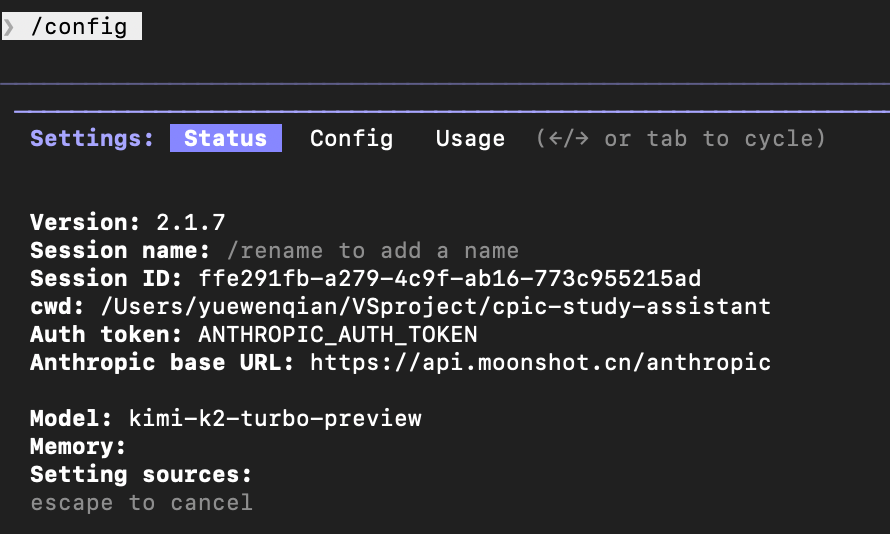
Task: Click the 'Model:' label
Action: pyautogui.click(x=72, y=418)
